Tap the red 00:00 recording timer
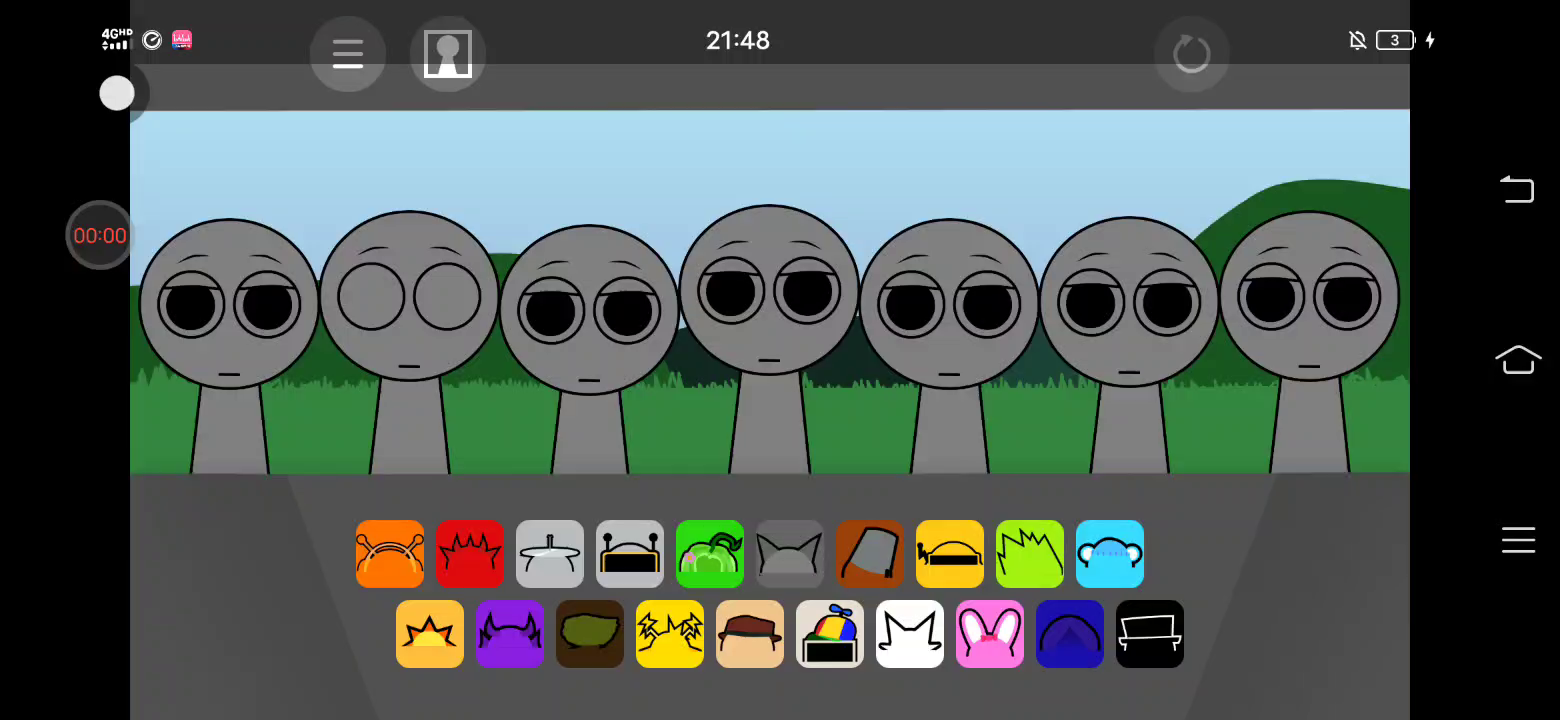The height and width of the screenshot is (720, 1560). (100, 236)
